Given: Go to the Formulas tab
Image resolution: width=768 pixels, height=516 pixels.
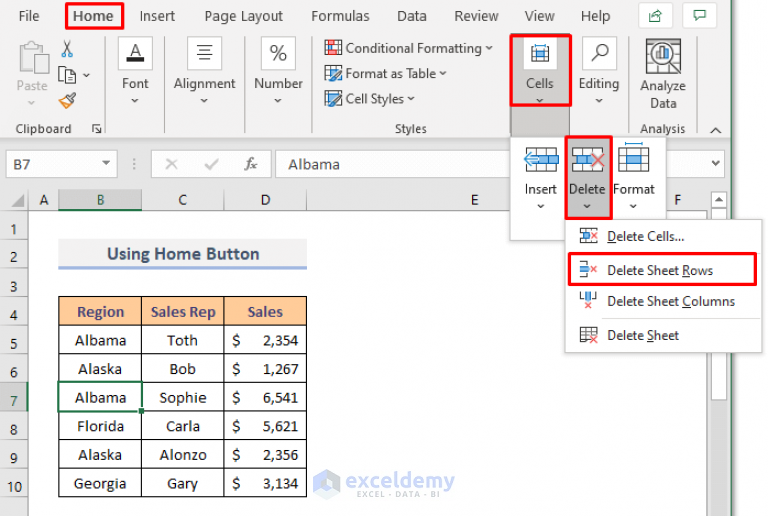Looking at the screenshot, I should coord(340,16).
